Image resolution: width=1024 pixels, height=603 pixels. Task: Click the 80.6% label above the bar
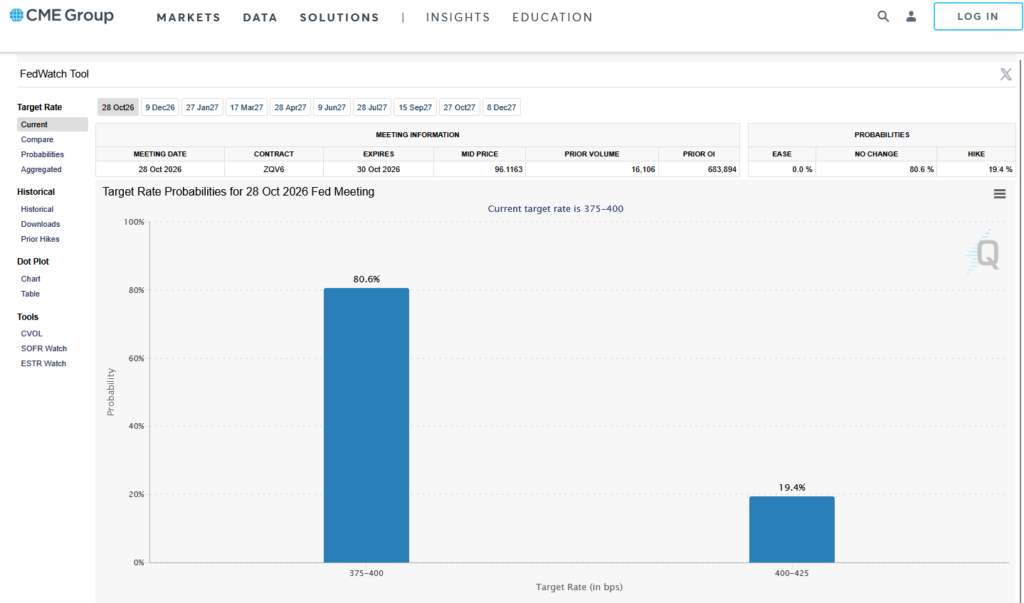(366, 279)
